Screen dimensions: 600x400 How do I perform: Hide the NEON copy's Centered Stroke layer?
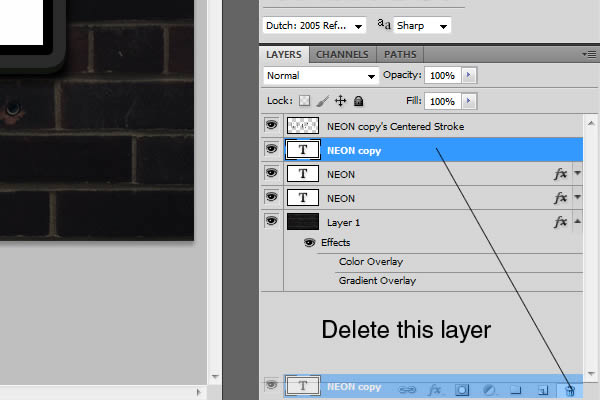click(x=271, y=126)
